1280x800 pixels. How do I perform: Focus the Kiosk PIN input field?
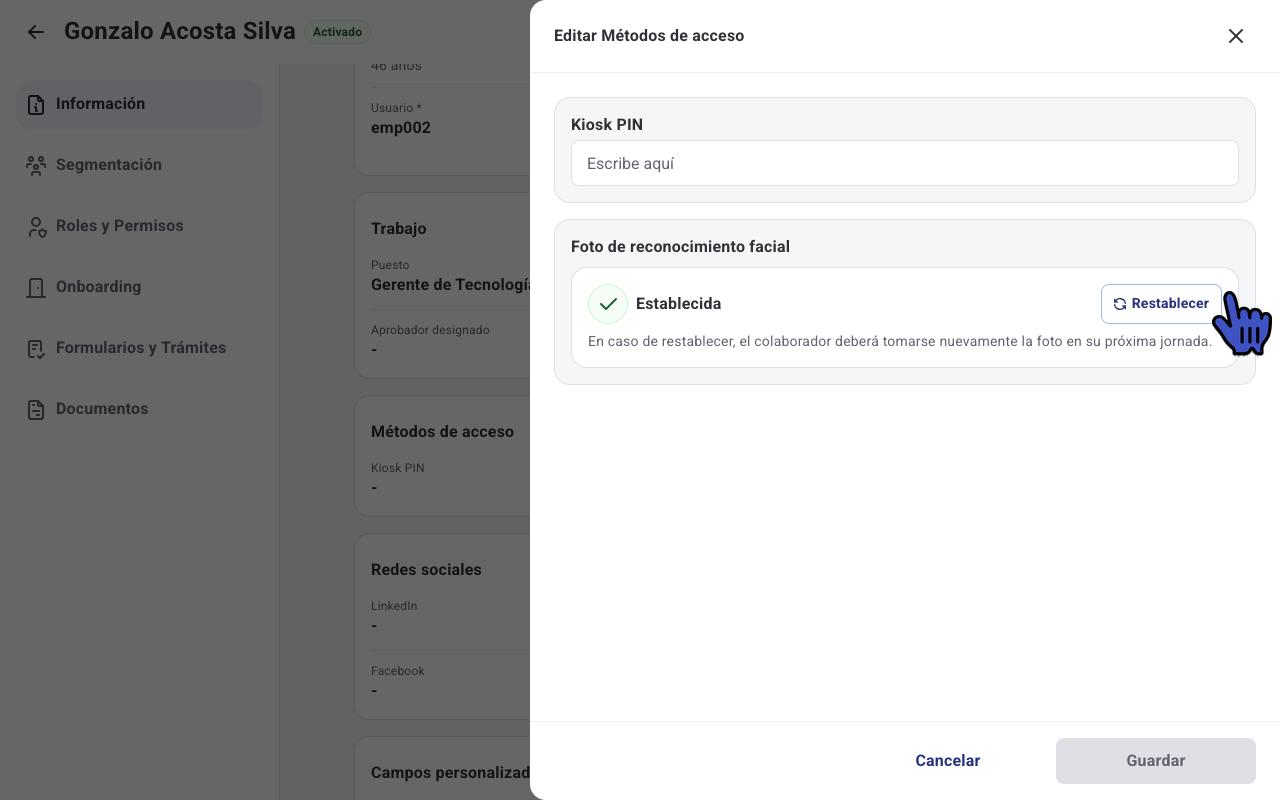(905, 163)
